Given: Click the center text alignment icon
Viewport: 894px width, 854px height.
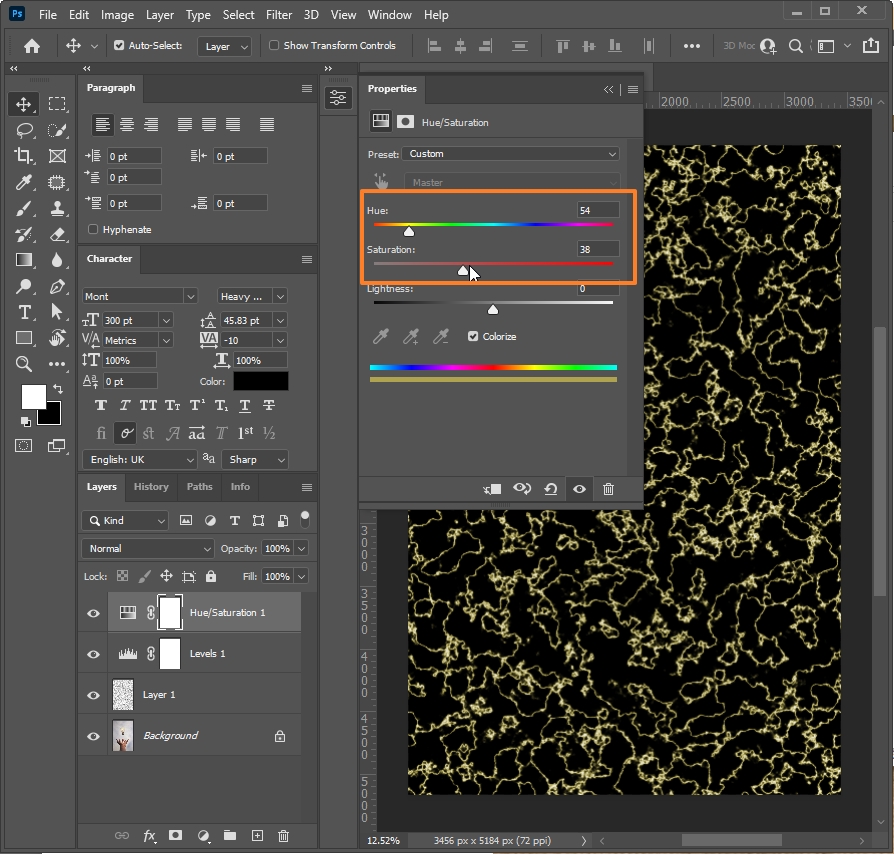Looking at the screenshot, I should (127, 125).
